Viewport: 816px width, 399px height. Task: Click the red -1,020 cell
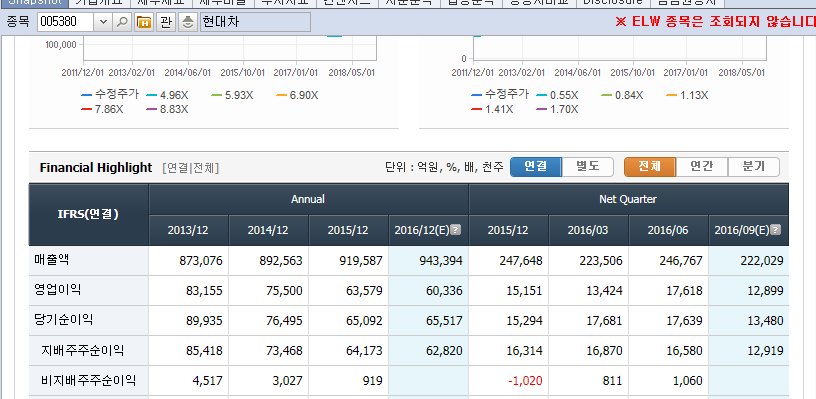[x=508, y=381]
